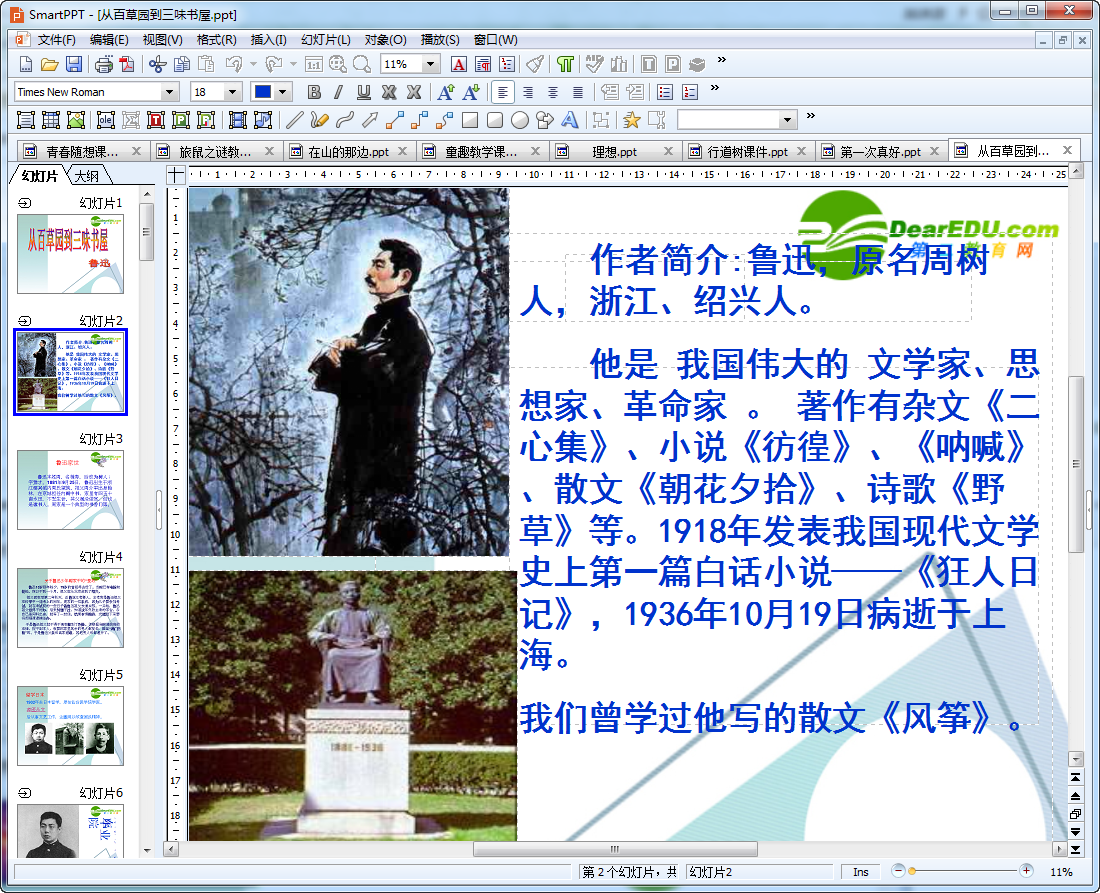Insert a movie frame
The height and width of the screenshot is (893, 1100).
tap(238, 120)
